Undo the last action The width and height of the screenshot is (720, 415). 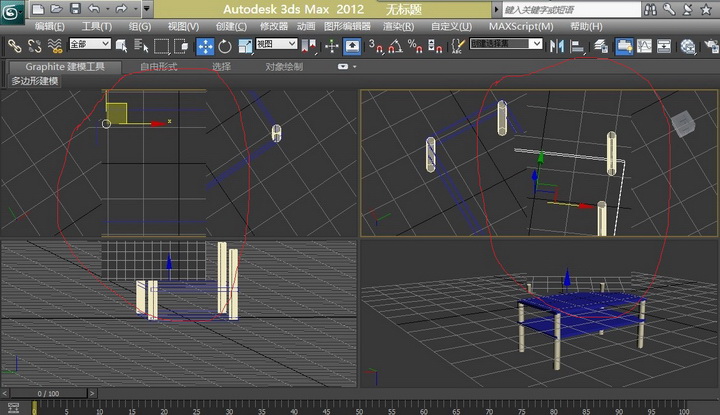pyautogui.click(x=94, y=9)
